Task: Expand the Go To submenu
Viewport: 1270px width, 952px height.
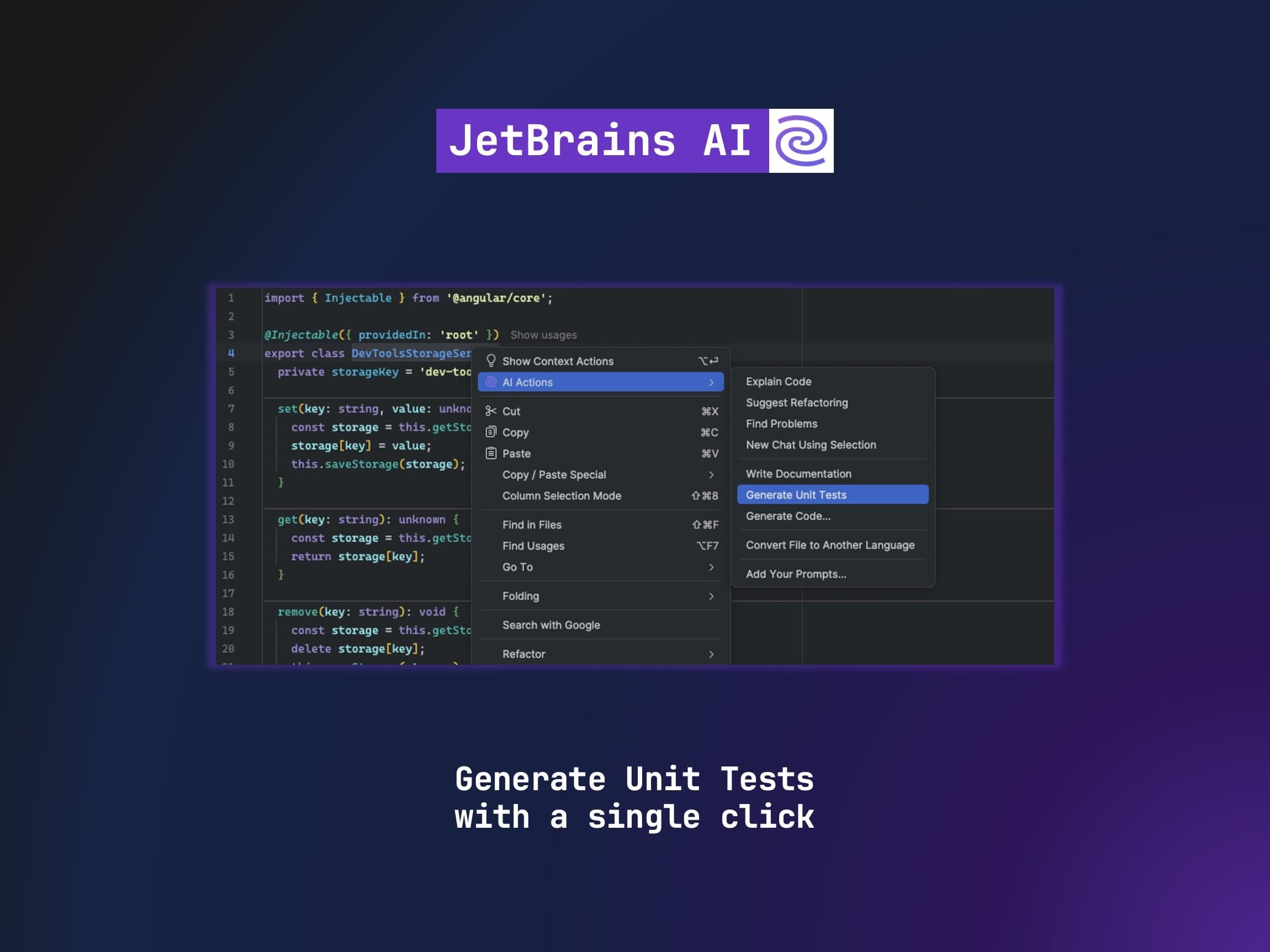Action: (x=517, y=567)
